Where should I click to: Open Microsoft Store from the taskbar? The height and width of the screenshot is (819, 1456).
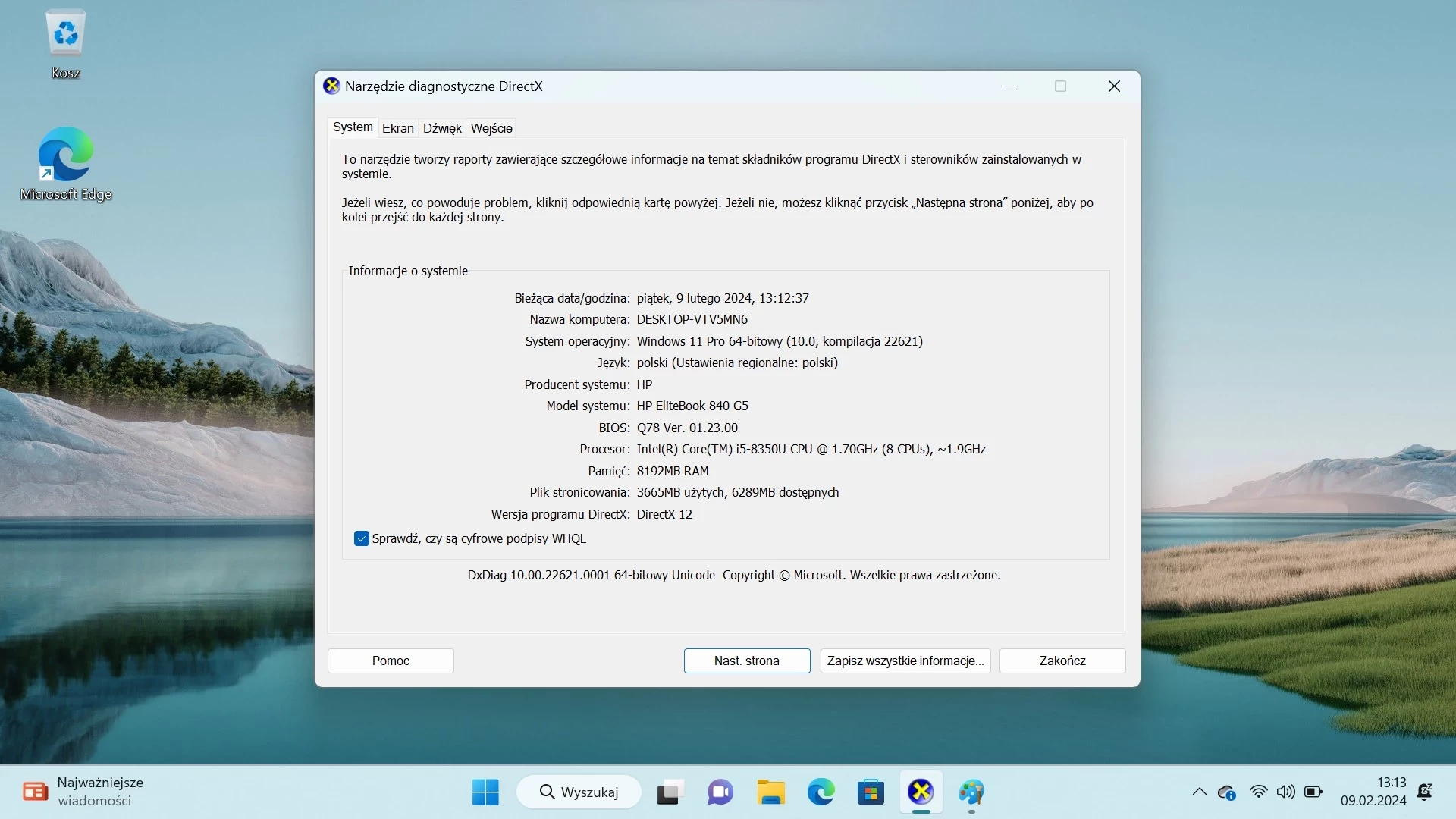[871, 792]
